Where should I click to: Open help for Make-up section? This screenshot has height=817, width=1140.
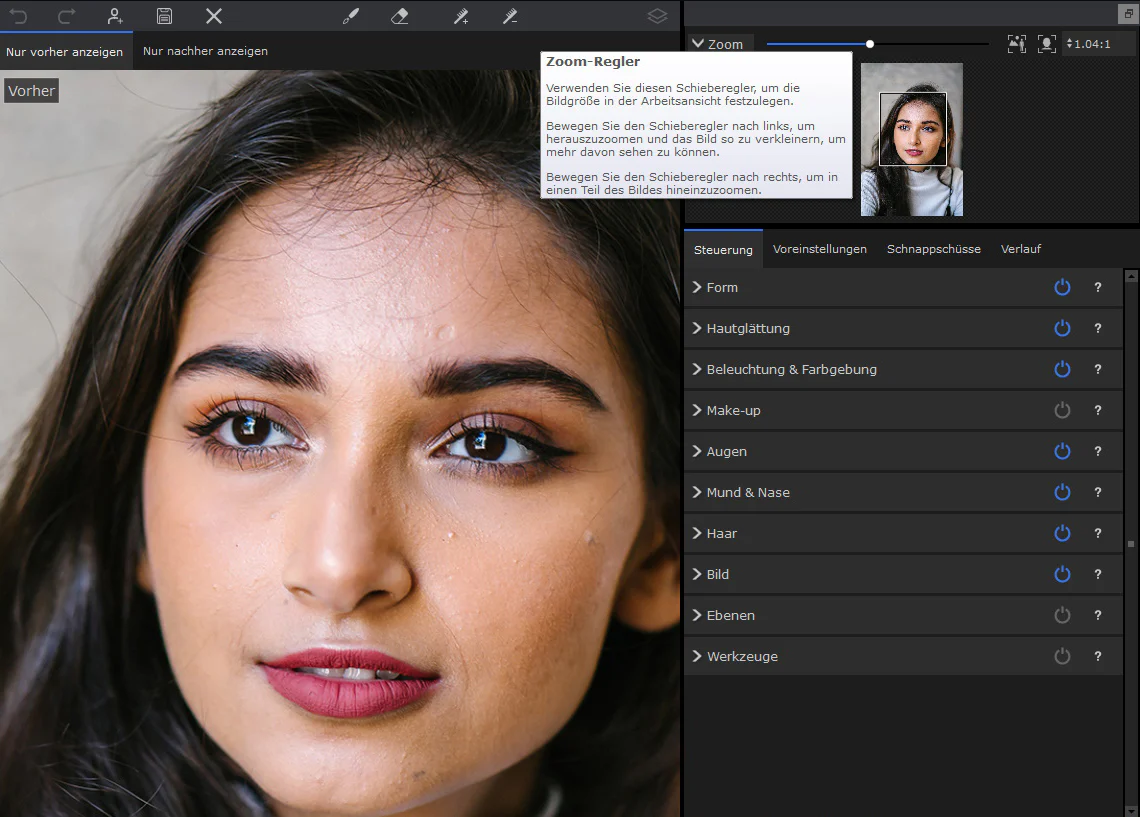[1098, 411]
